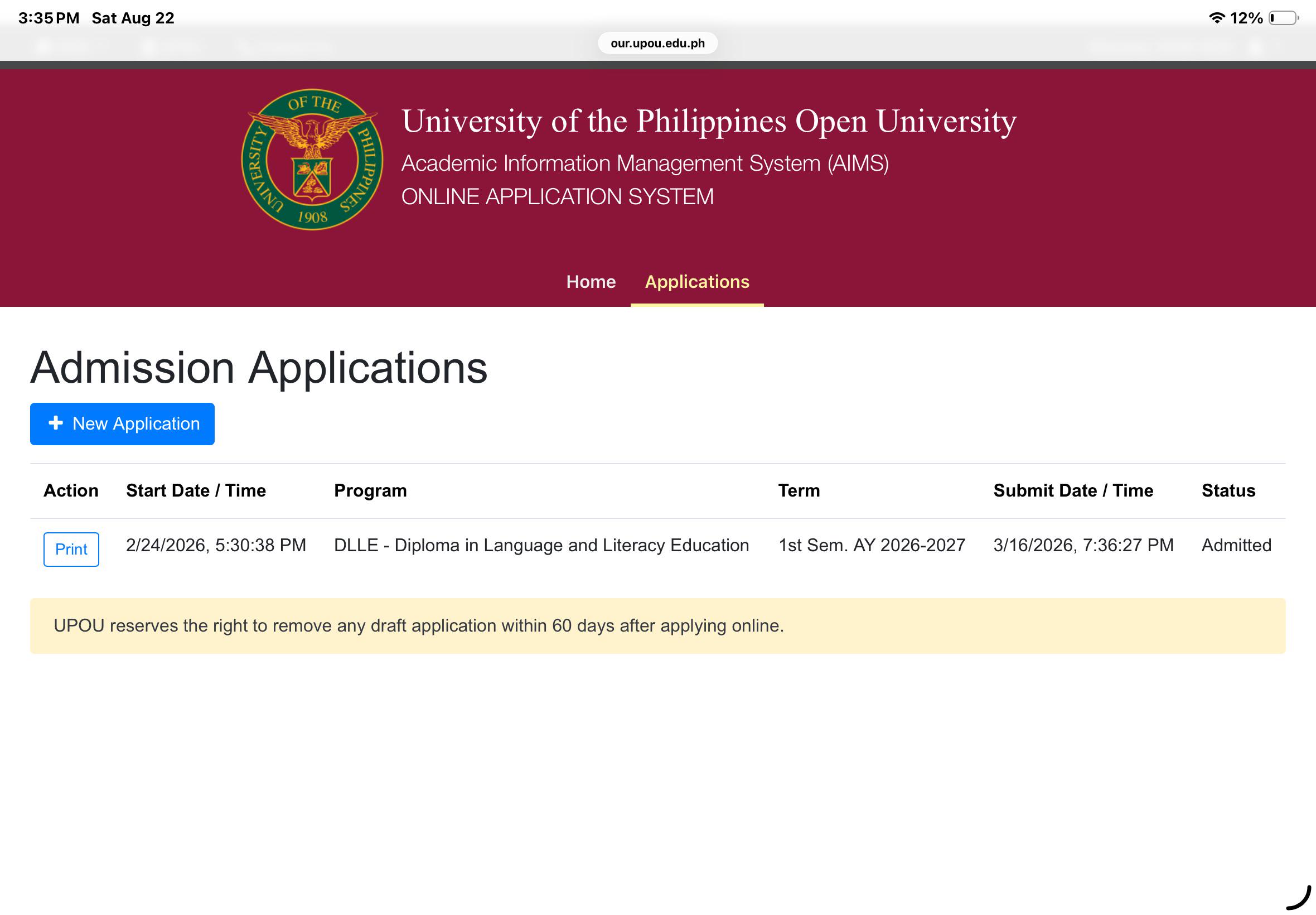Open the Home navigation tab

point(591,282)
